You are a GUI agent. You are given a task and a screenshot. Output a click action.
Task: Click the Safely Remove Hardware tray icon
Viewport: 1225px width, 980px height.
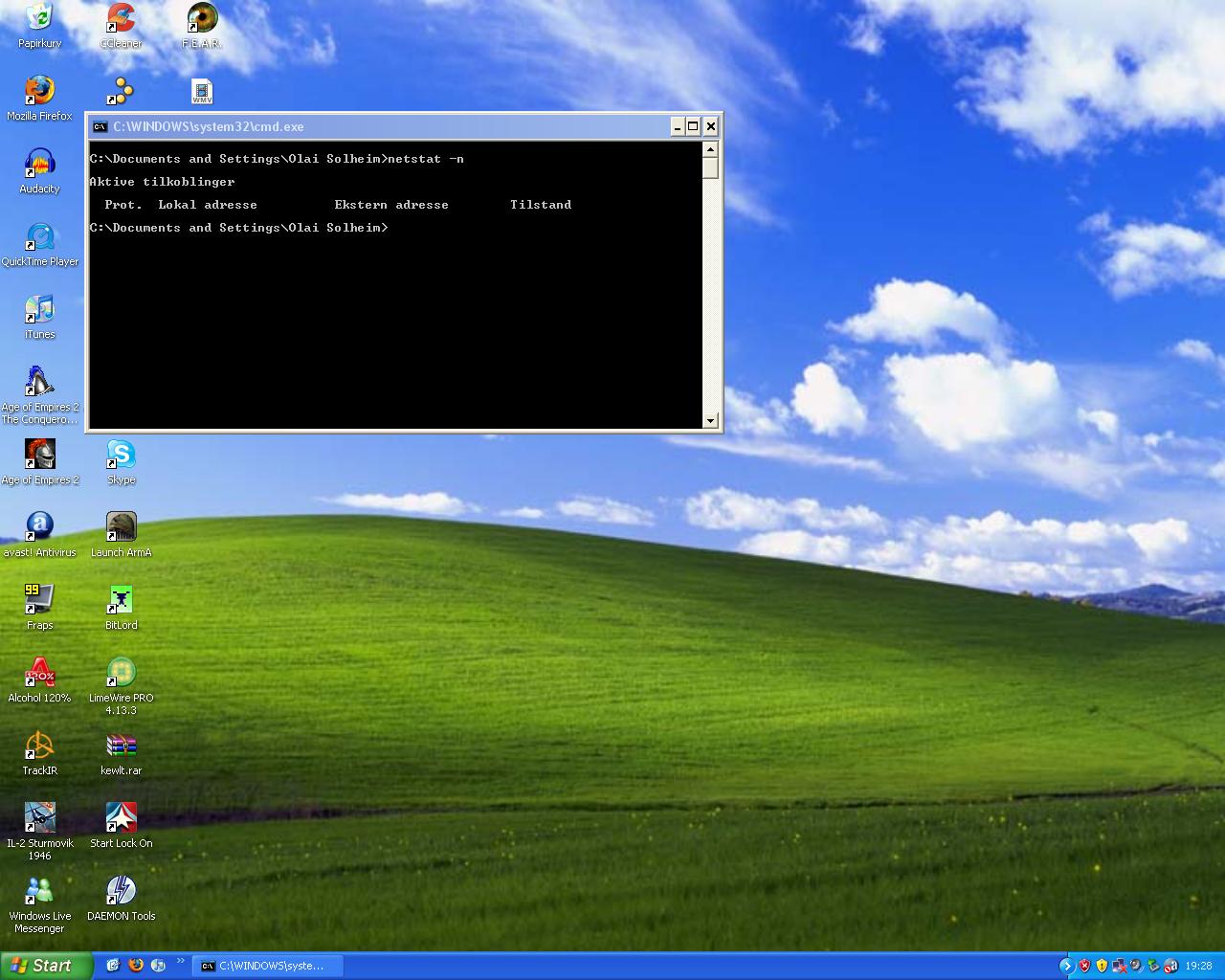1153,966
